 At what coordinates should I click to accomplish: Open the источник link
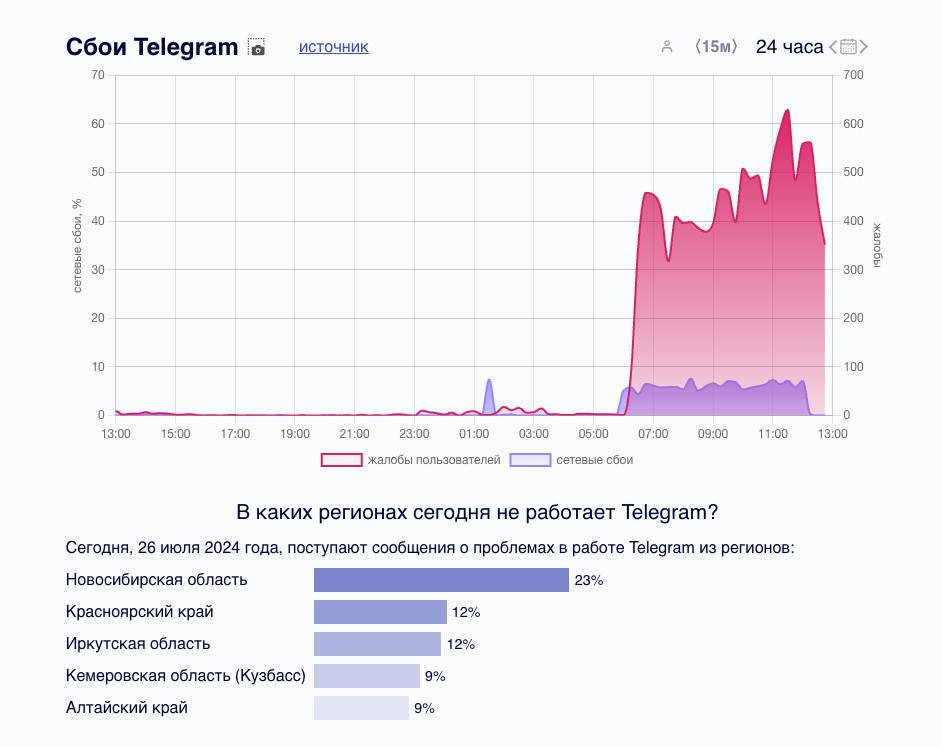(333, 47)
